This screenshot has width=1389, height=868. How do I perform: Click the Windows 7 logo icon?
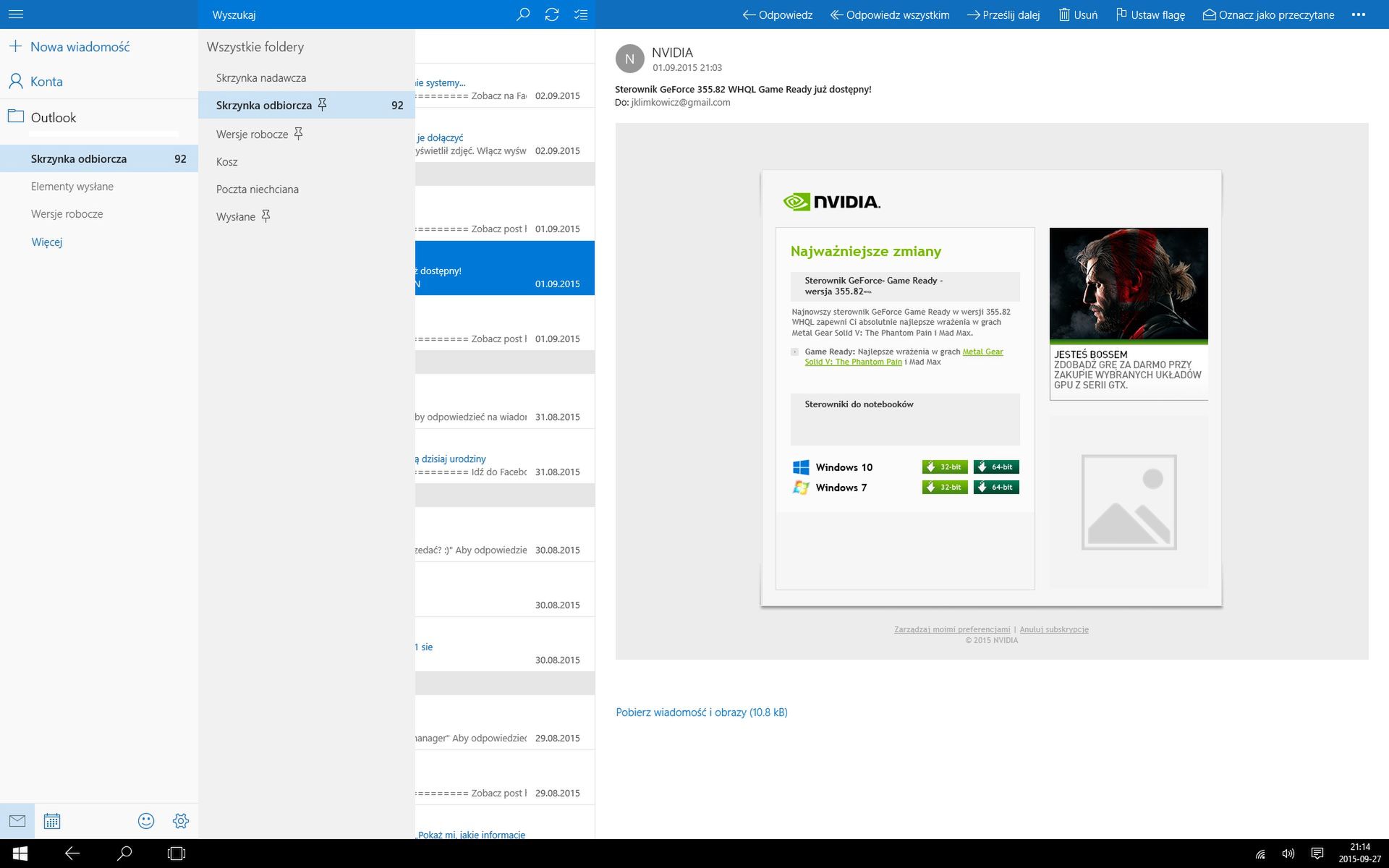click(801, 488)
